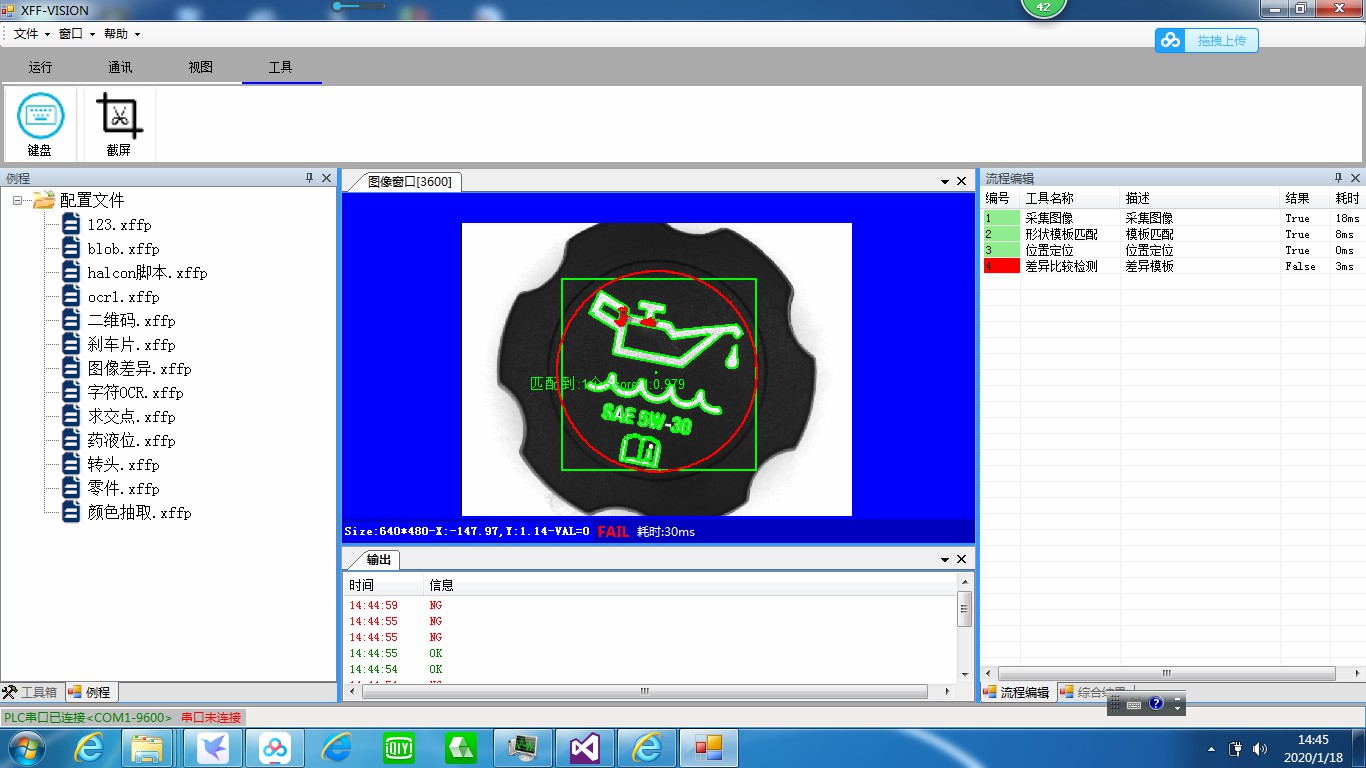Click the output panel vertical scrollbar

tap(964, 608)
